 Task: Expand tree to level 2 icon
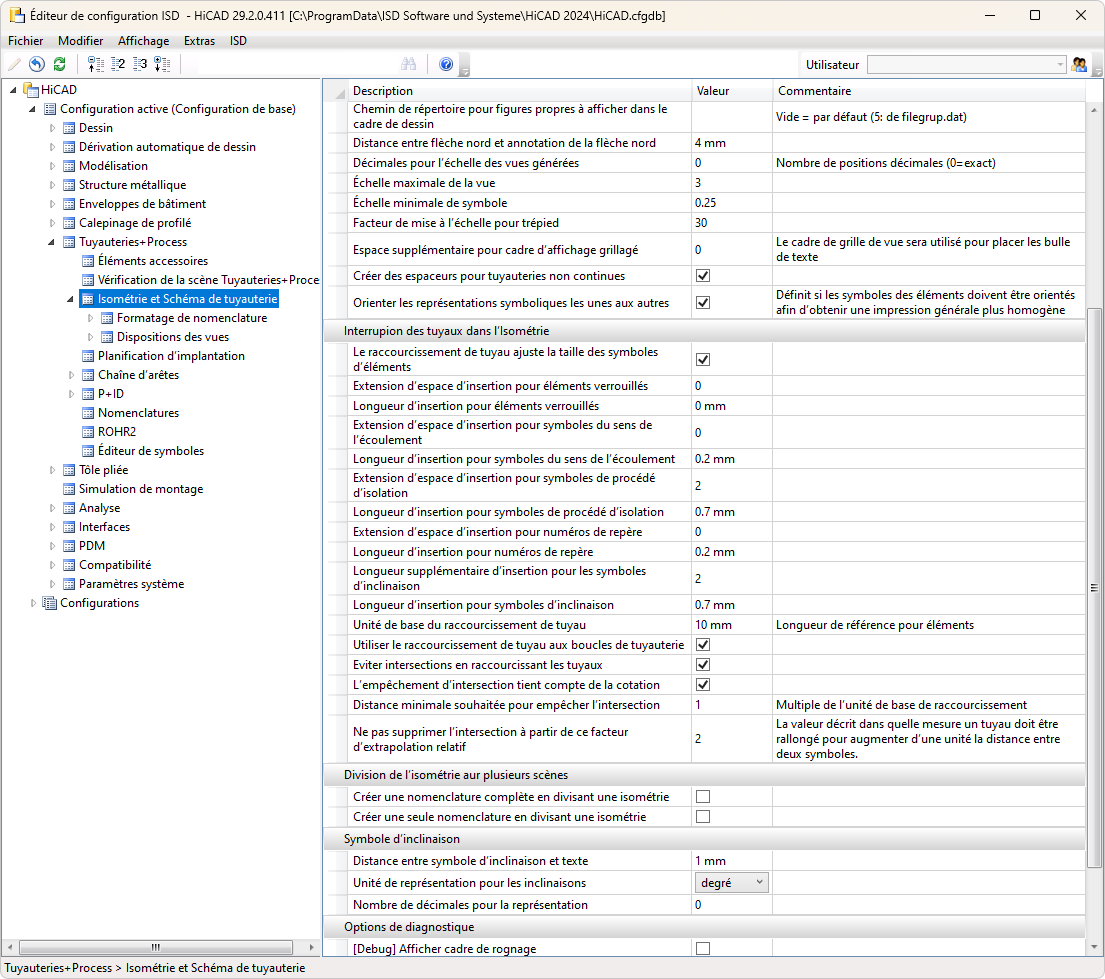point(118,64)
